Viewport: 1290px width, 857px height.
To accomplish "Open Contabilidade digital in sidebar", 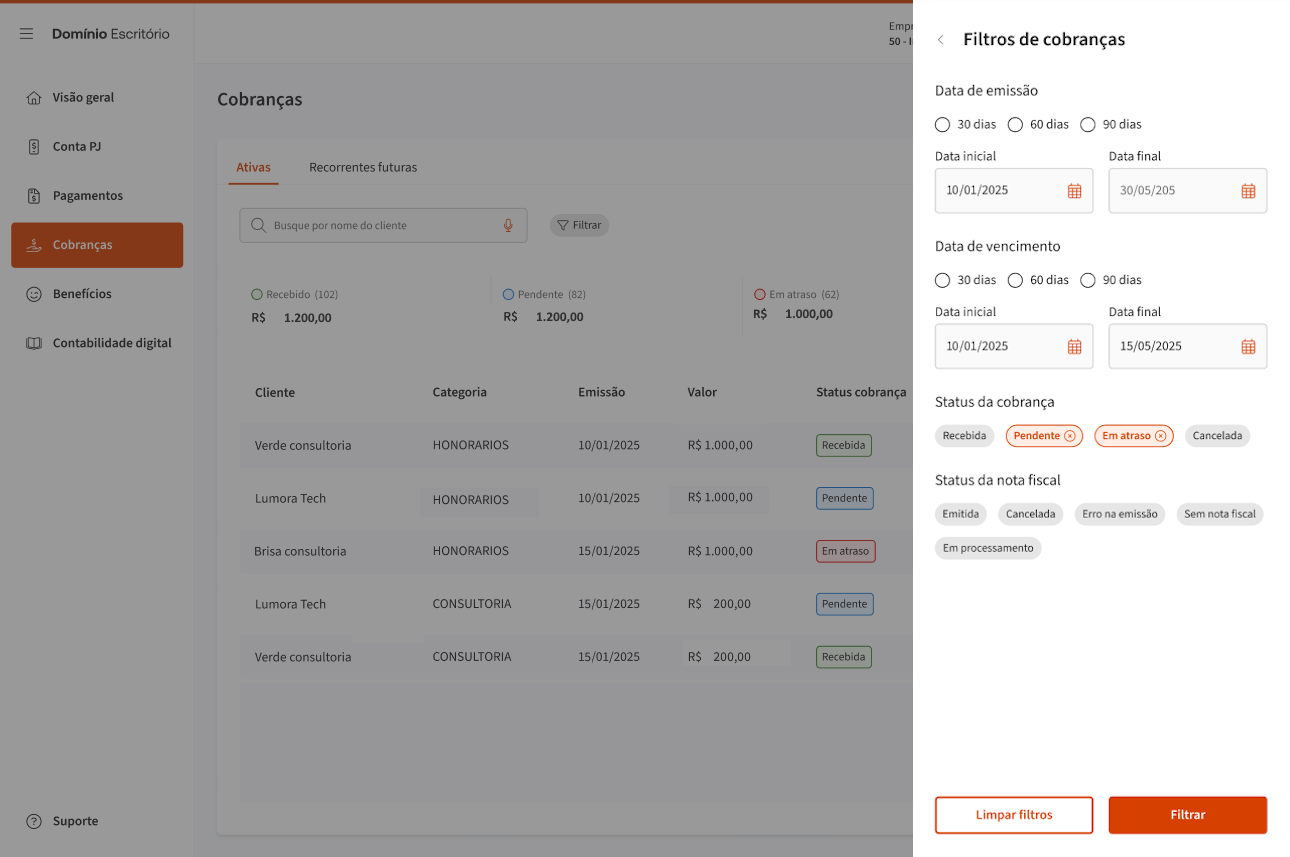I will click(112, 343).
